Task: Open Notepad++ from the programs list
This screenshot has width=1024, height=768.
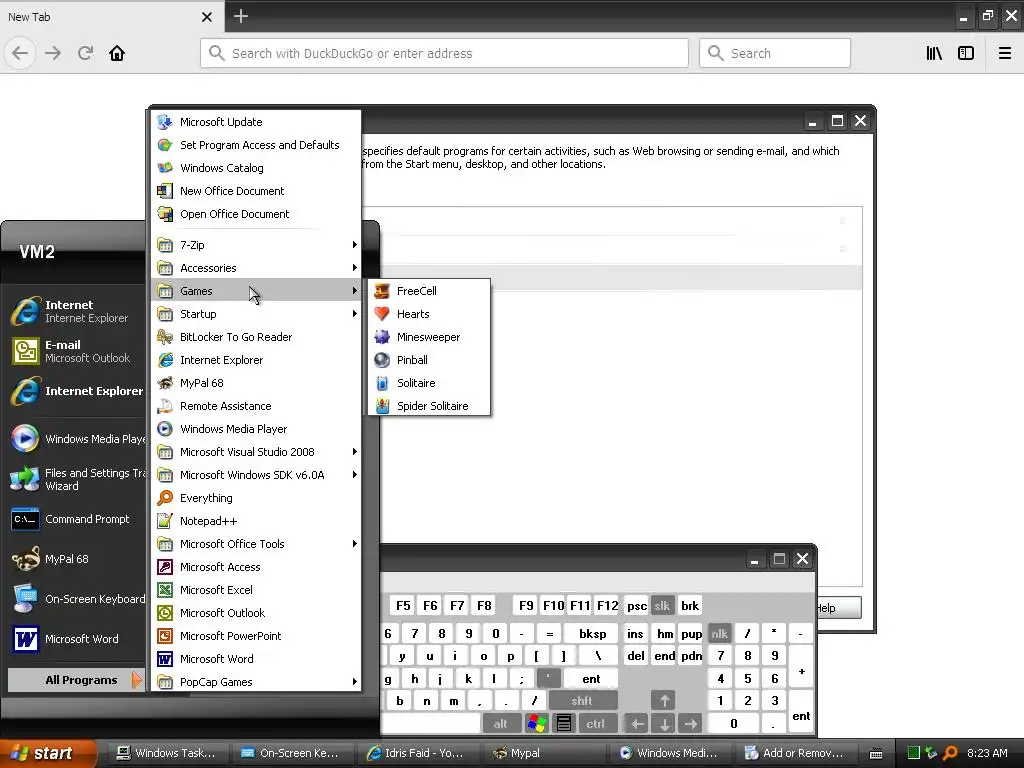Action: pos(256,520)
